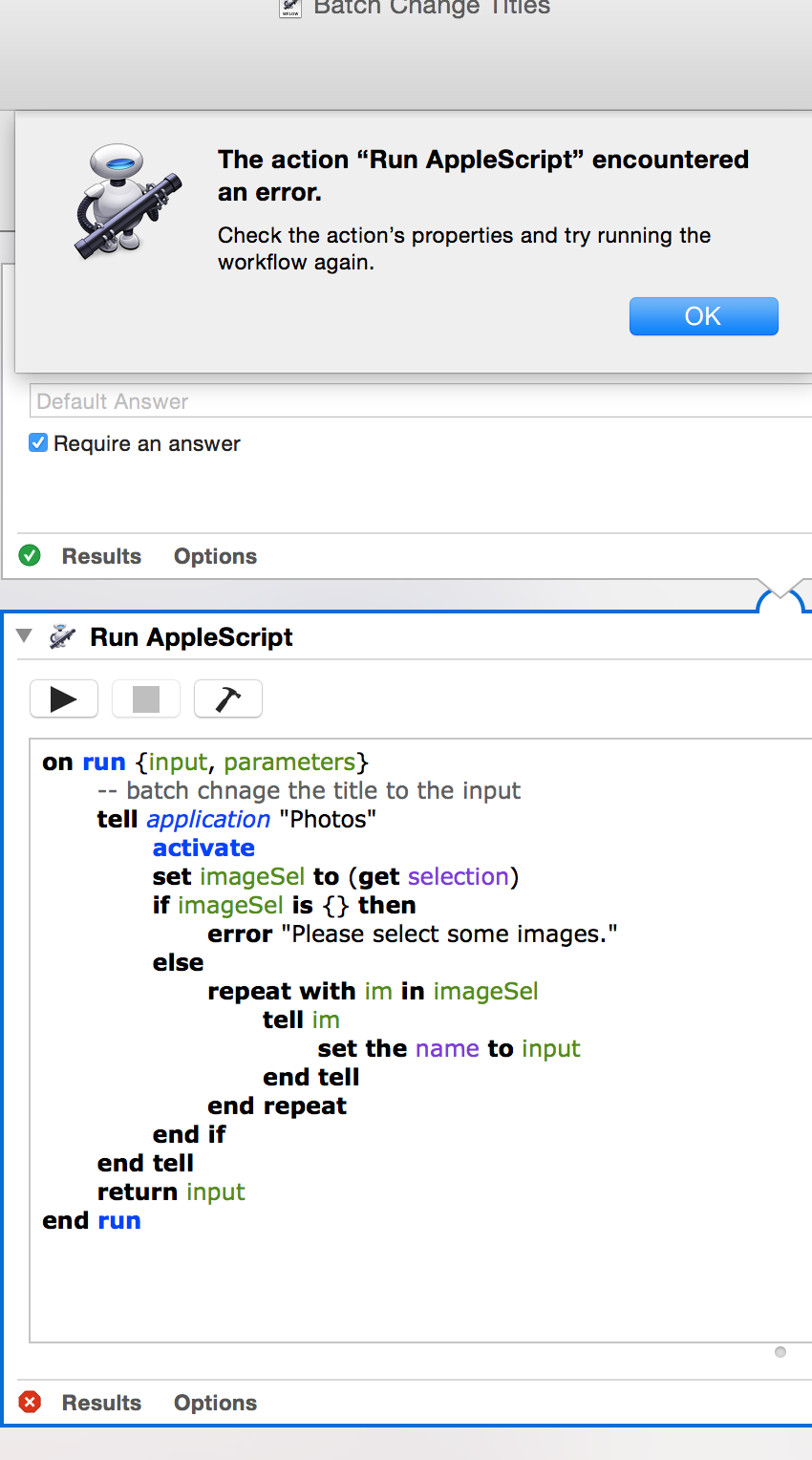Click the AppleScript icon in the action header
812x1460 pixels.
[61, 636]
